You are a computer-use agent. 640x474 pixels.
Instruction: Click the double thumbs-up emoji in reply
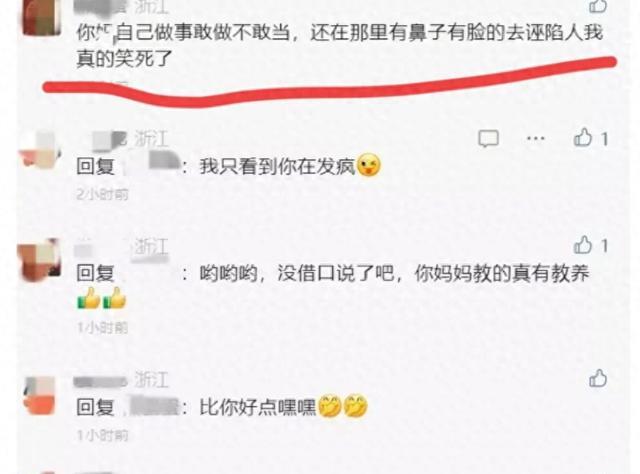click(102, 298)
